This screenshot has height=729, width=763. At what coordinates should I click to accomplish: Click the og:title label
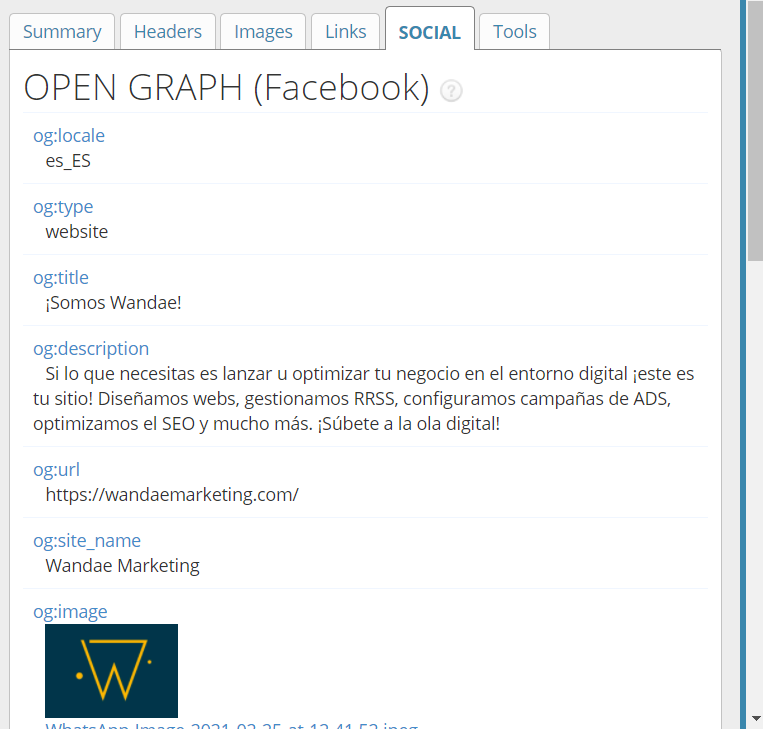(61, 278)
